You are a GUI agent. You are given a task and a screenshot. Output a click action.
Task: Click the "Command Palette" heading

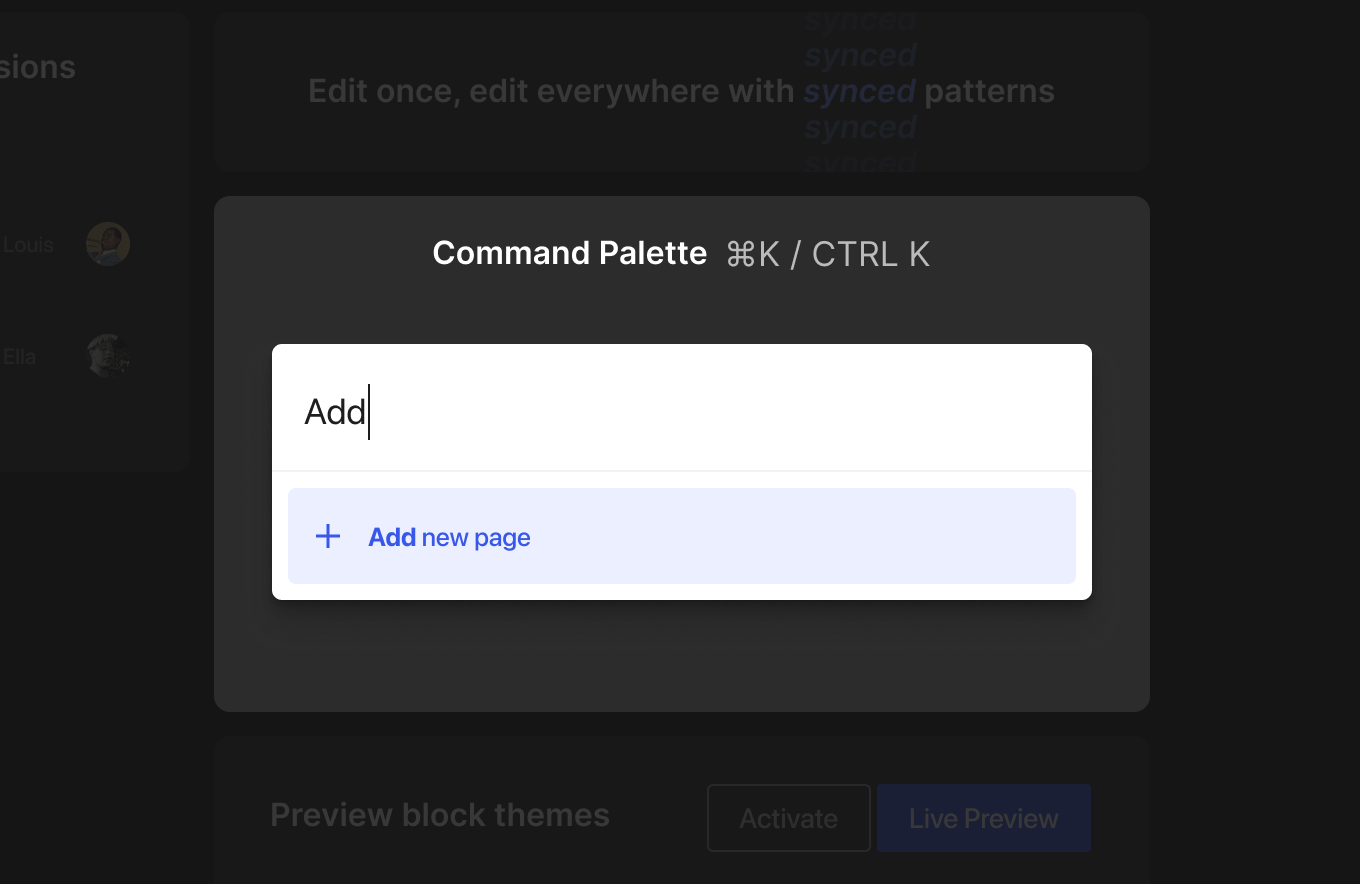[569, 253]
